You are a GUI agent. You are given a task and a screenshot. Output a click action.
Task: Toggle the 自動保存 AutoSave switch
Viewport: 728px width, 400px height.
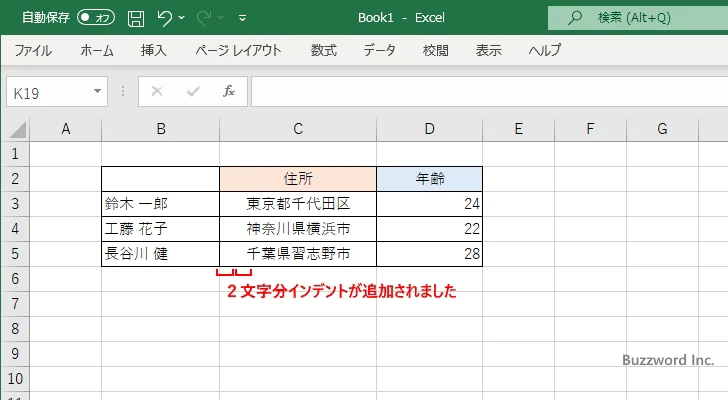pyautogui.click(x=96, y=18)
